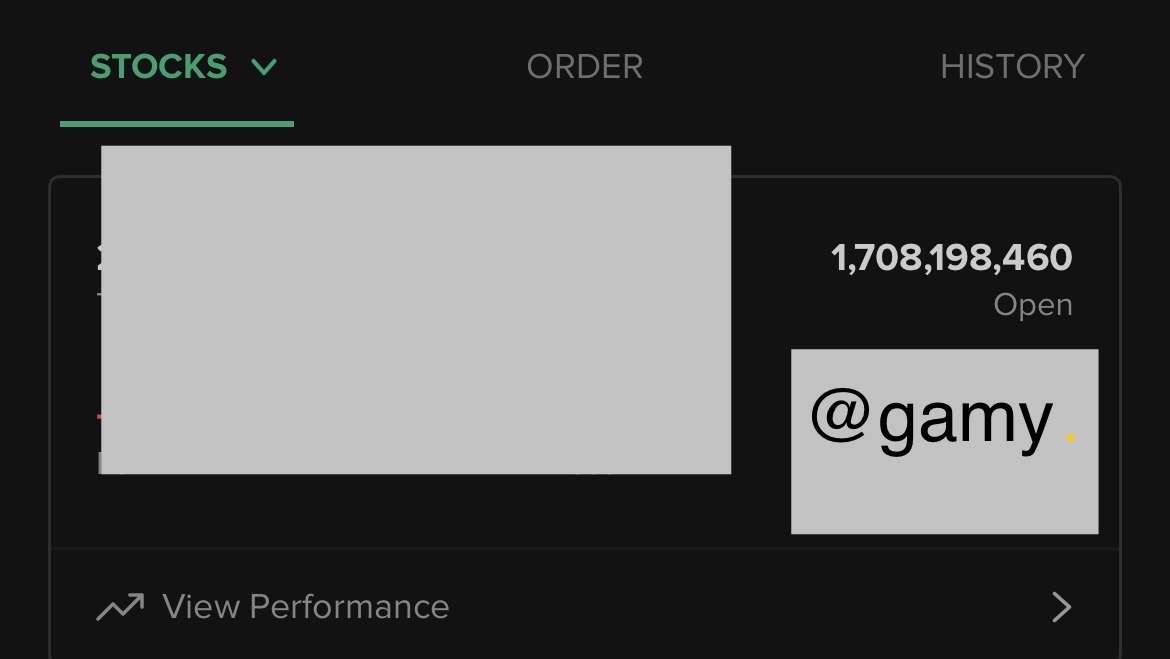
Task: Switch to the STOCKS tab
Action: [x=159, y=67]
